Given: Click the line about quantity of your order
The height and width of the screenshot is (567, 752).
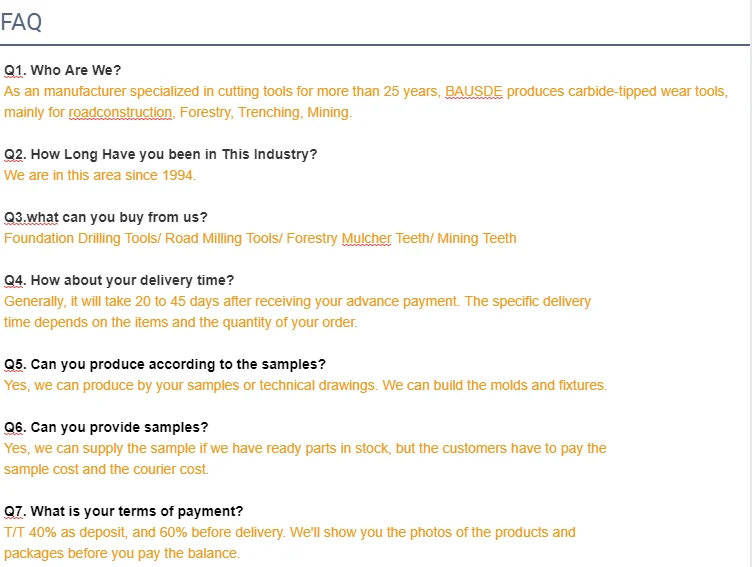Looking at the screenshot, I should (x=181, y=322).
